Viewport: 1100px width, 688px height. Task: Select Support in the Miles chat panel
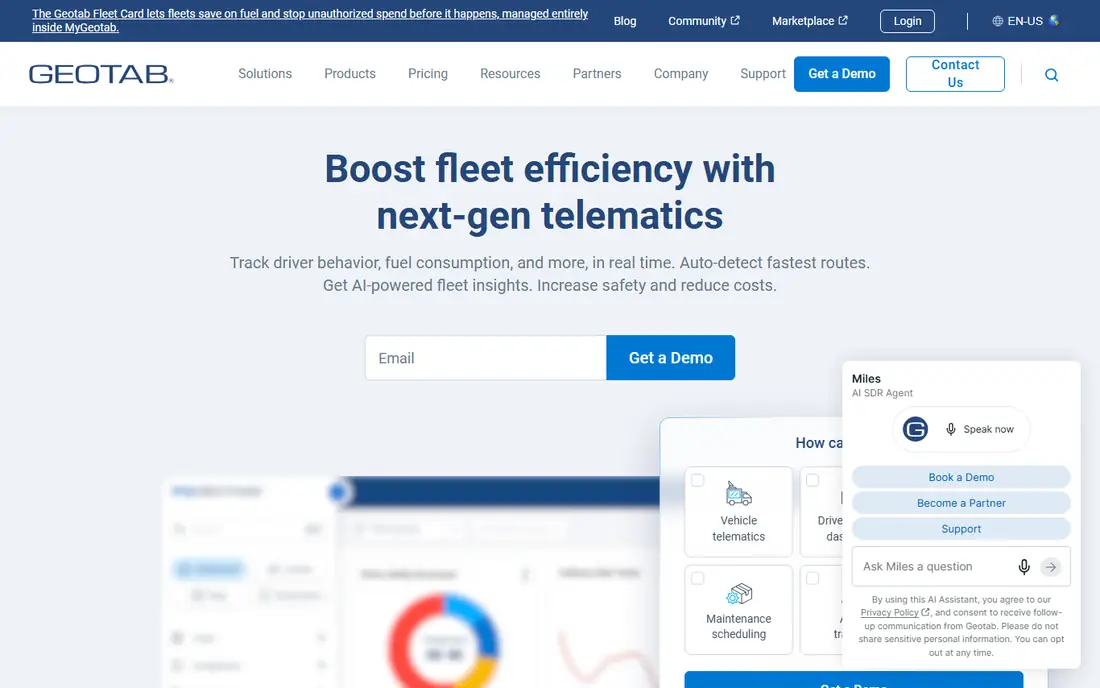click(x=960, y=529)
